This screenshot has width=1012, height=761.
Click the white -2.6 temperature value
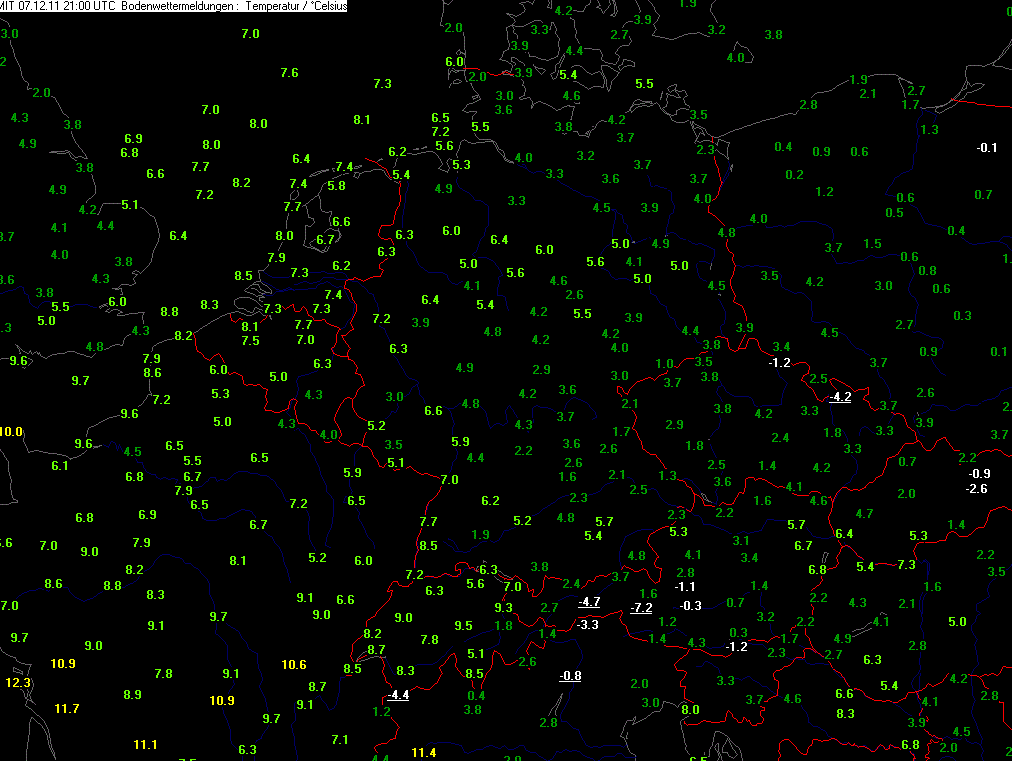[977, 489]
